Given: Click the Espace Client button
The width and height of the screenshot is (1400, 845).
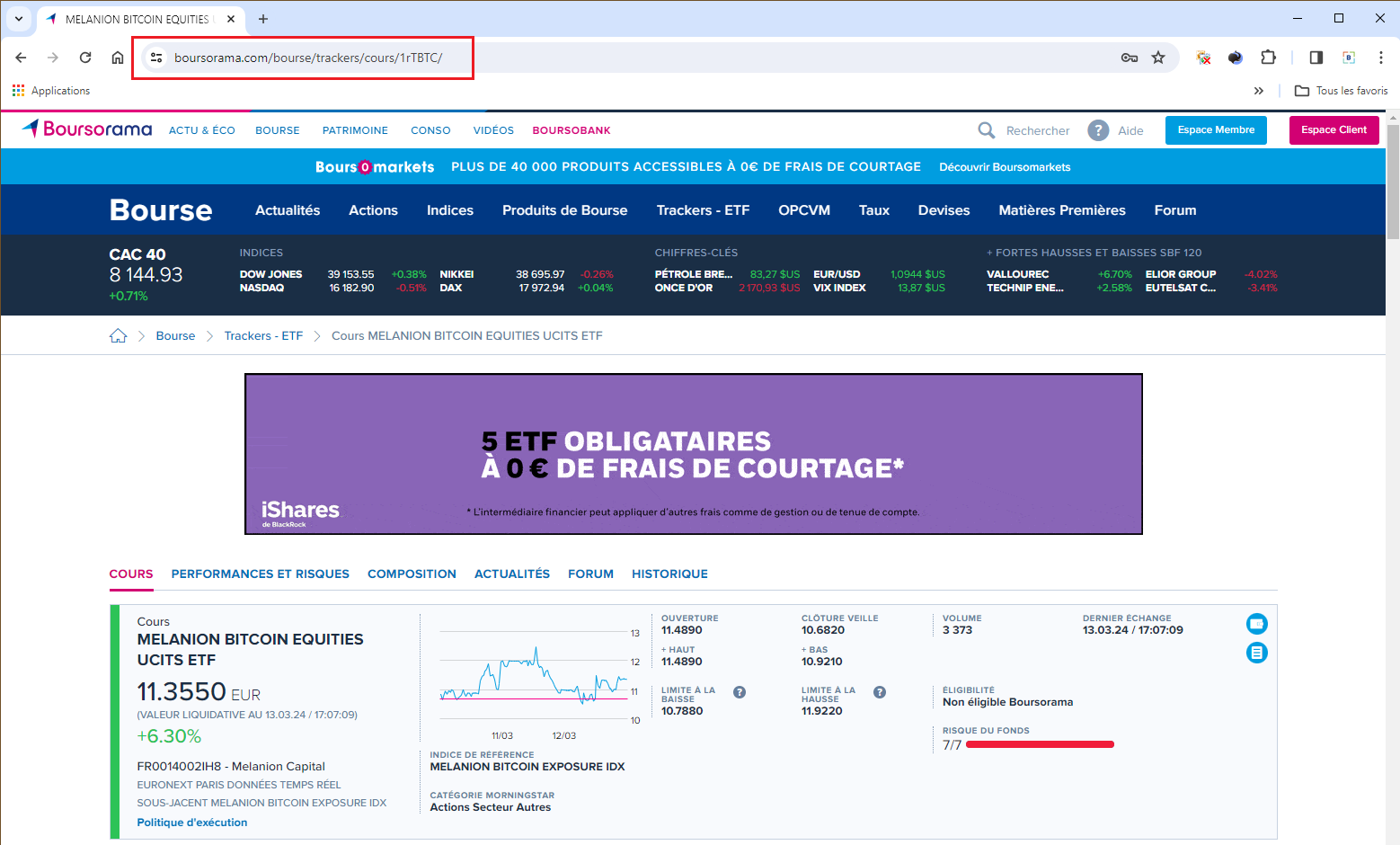Looking at the screenshot, I should 1334,130.
